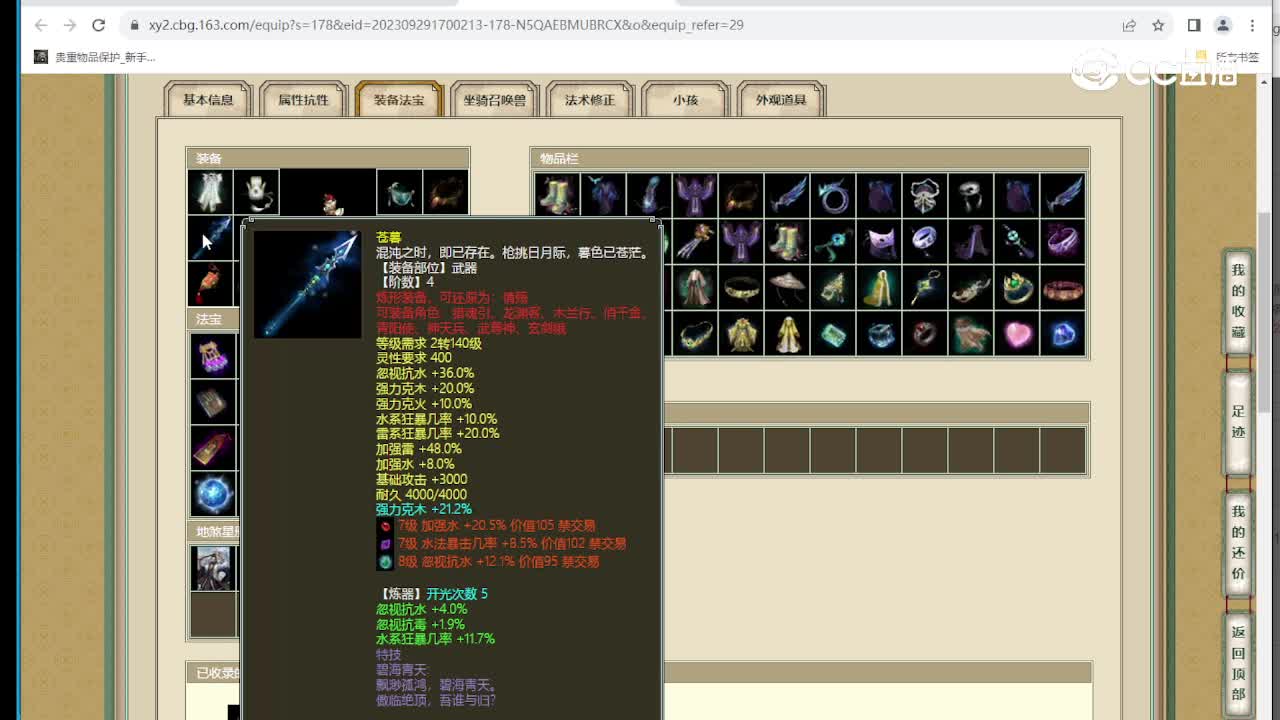Image resolution: width=1280 pixels, height=720 pixels.
Task: Select the pink heart gem item
Action: pyautogui.click(x=1017, y=334)
